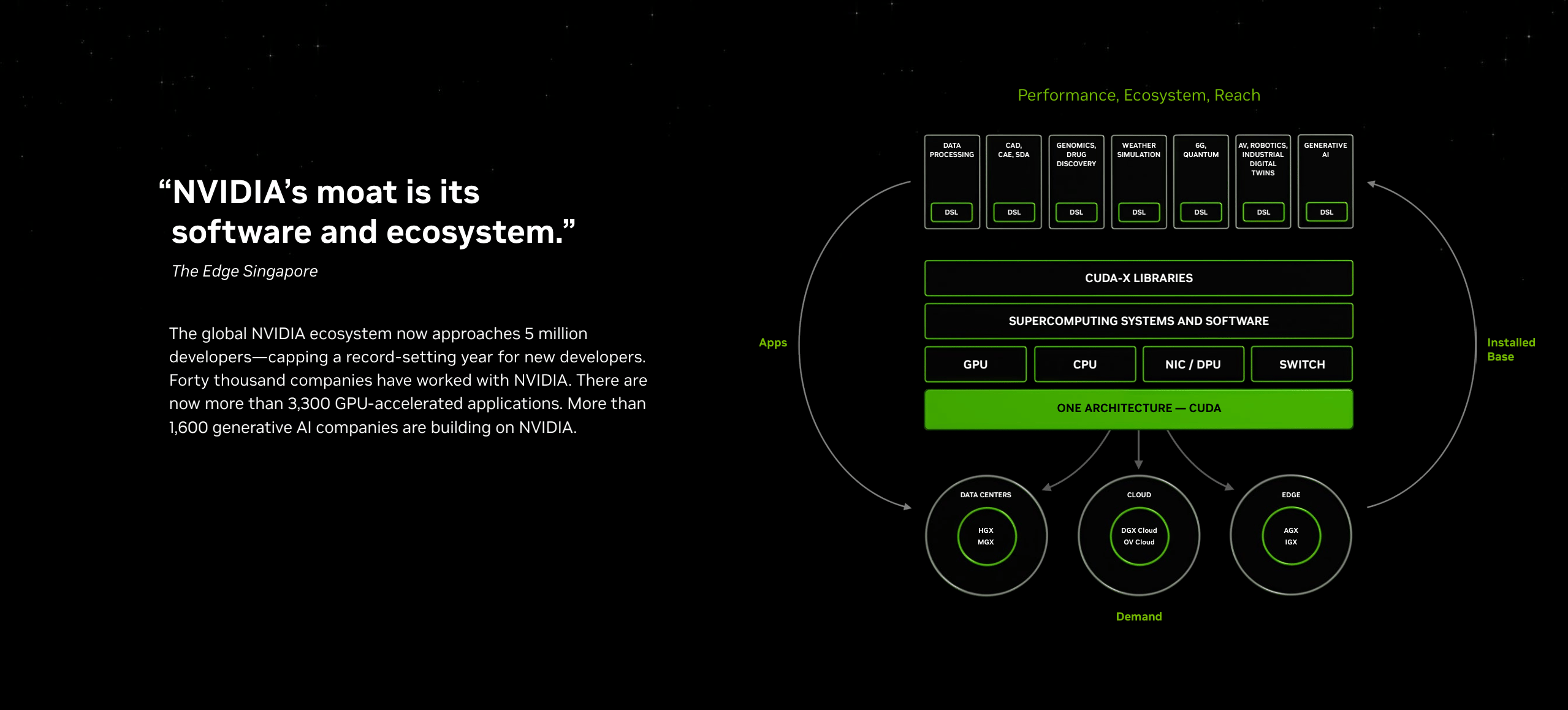Click the Performance, Ecosystem, Reach heading
The height and width of the screenshot is (710, 1568).
pos(1139,96)
